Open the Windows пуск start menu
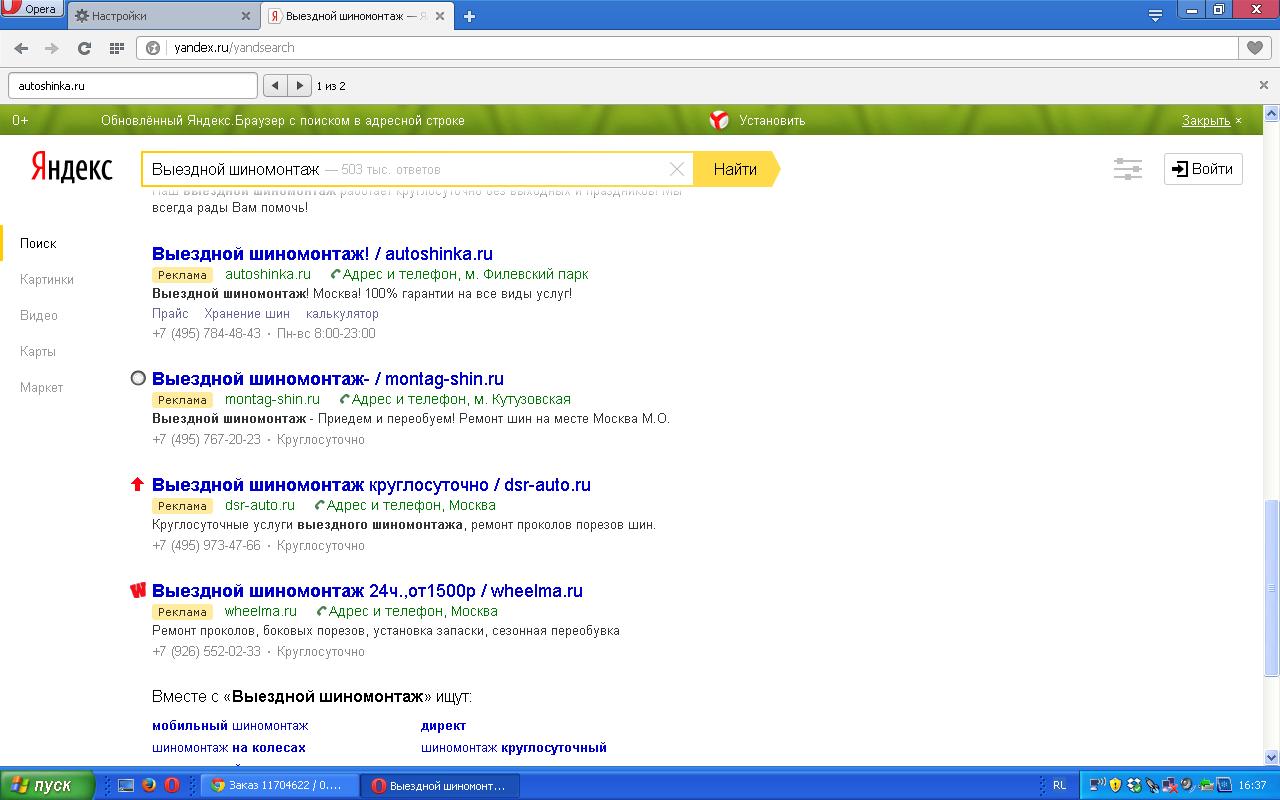The height and width of the screenshot is (800, 1280). [x=47, y=785]
